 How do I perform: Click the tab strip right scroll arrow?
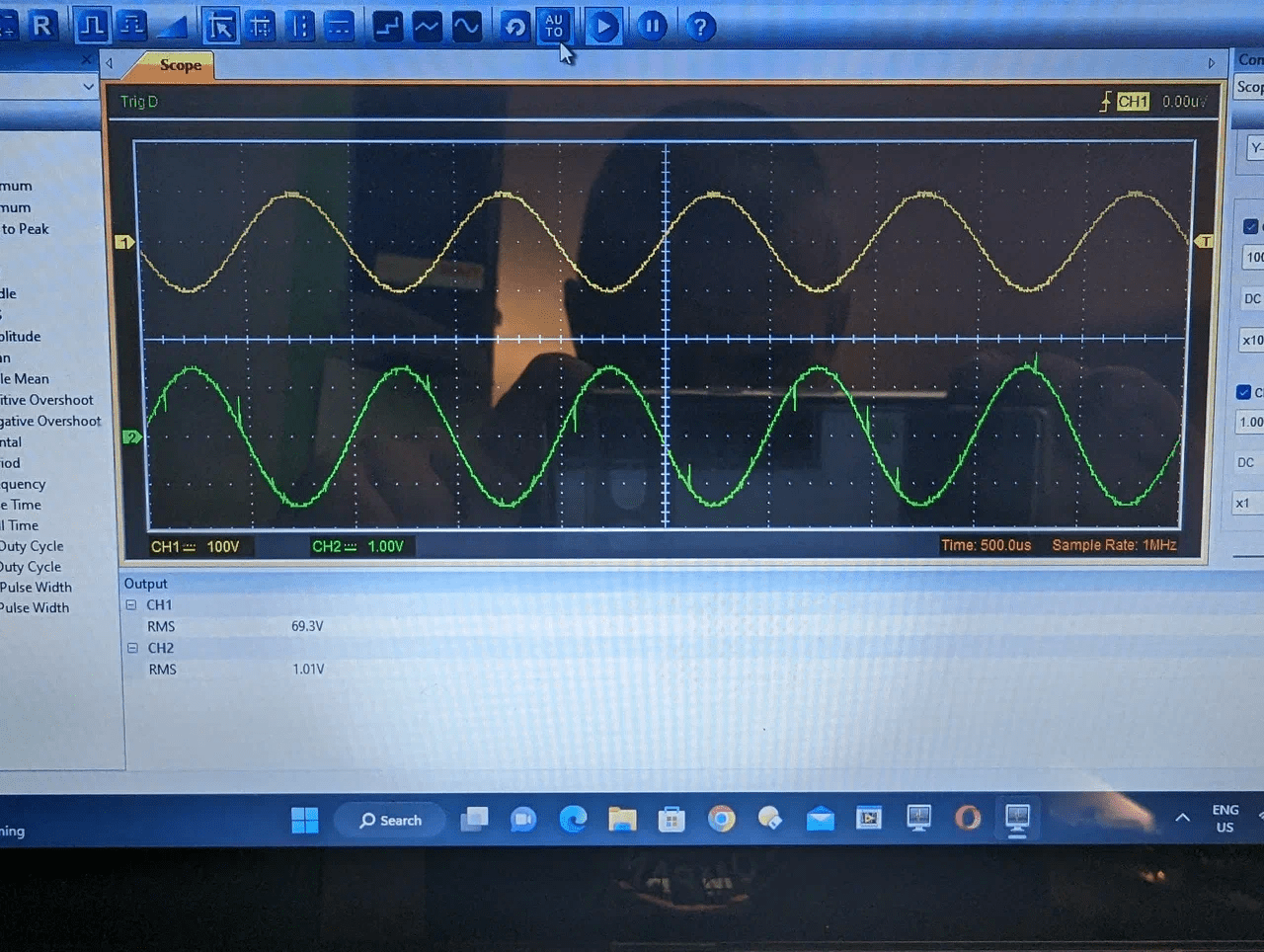1212,63
